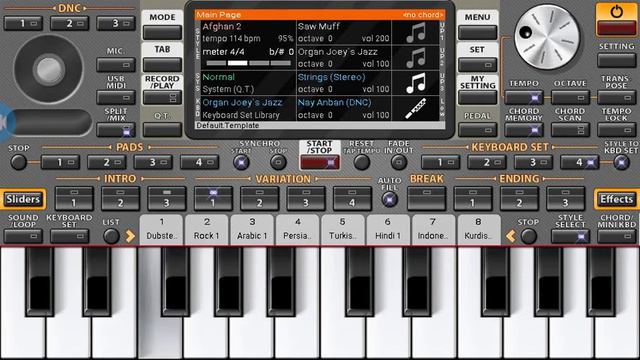Viewport: 640px width, 360px height.
Task: Select Ending 2
Action: (x=519, y=199)
